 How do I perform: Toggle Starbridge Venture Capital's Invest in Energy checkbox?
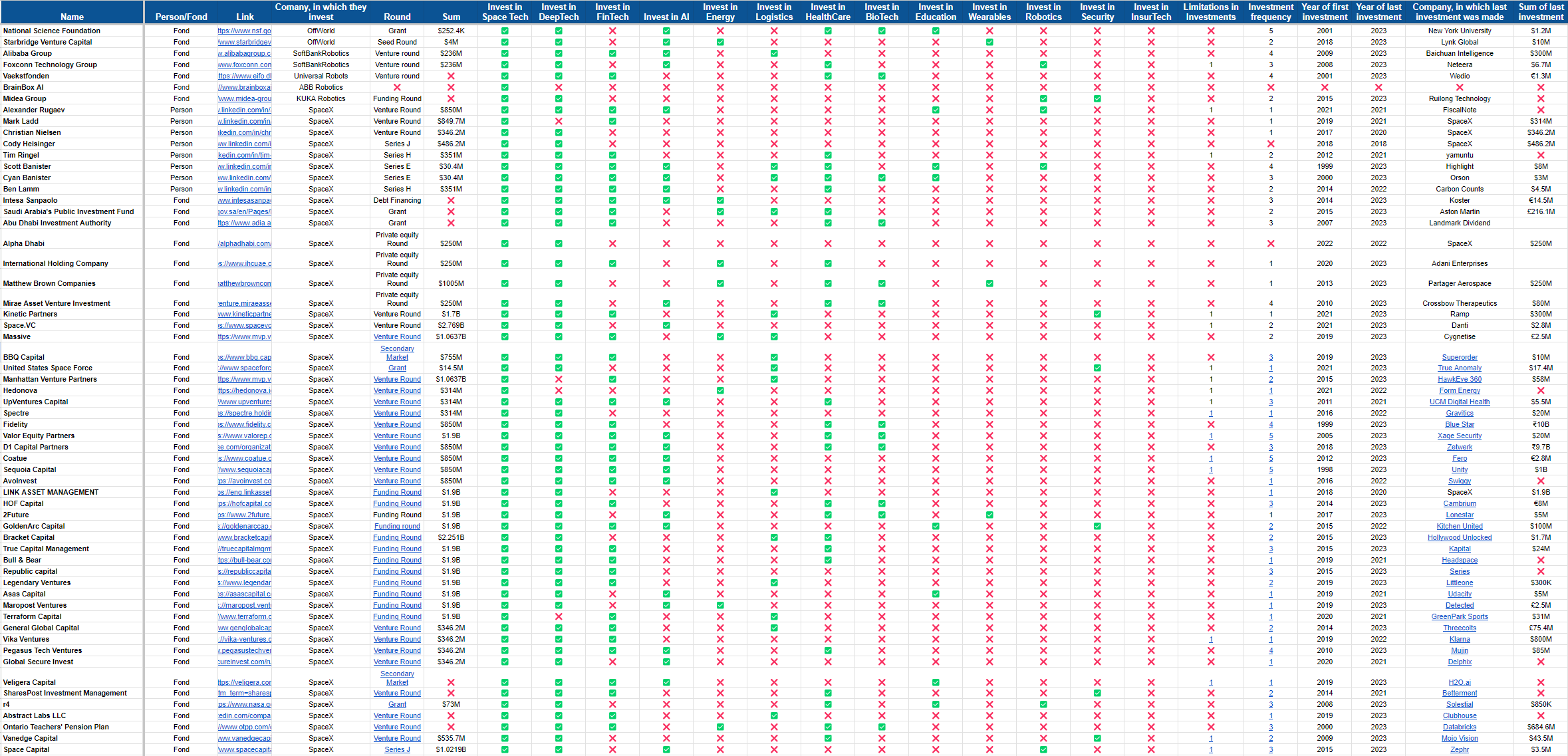(720, 42)
